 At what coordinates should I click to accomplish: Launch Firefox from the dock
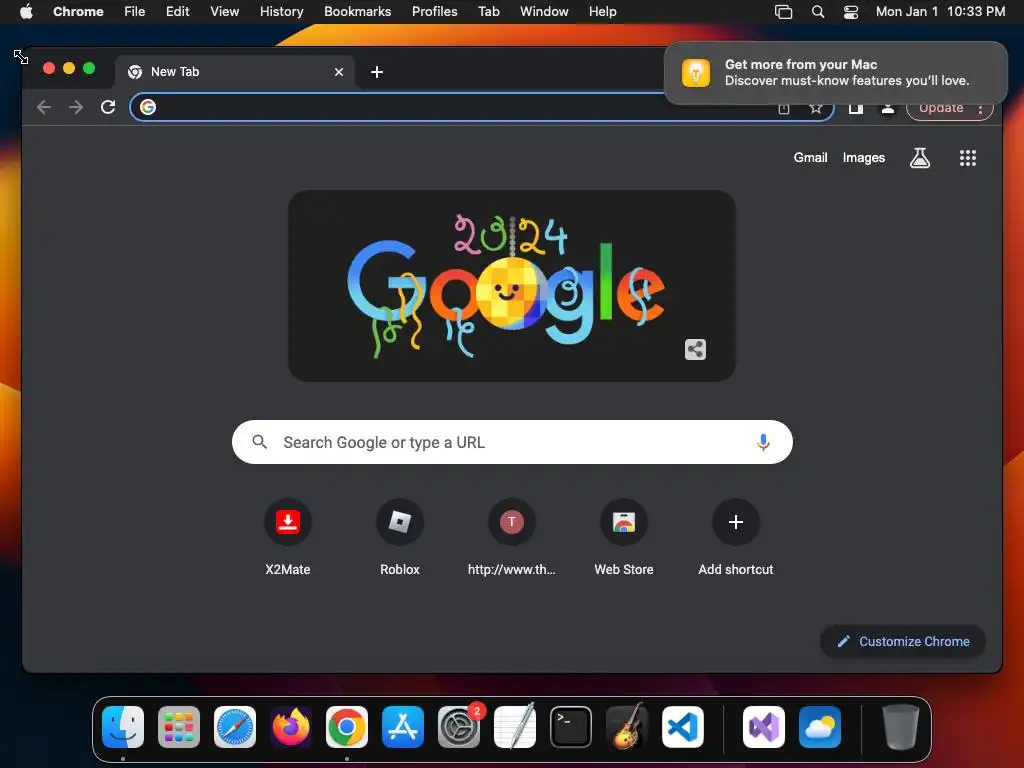291,727
